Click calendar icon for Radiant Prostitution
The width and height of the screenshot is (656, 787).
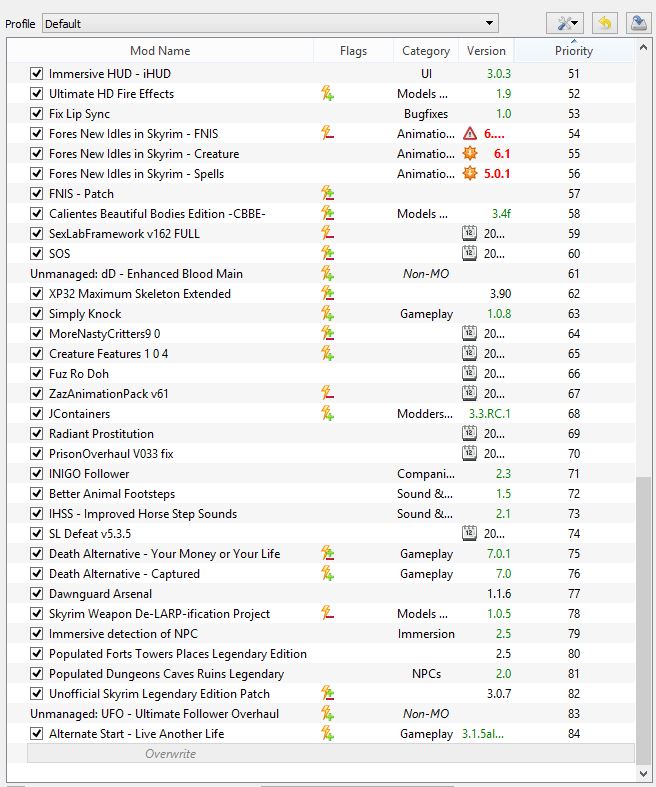[x=469, y=434]
